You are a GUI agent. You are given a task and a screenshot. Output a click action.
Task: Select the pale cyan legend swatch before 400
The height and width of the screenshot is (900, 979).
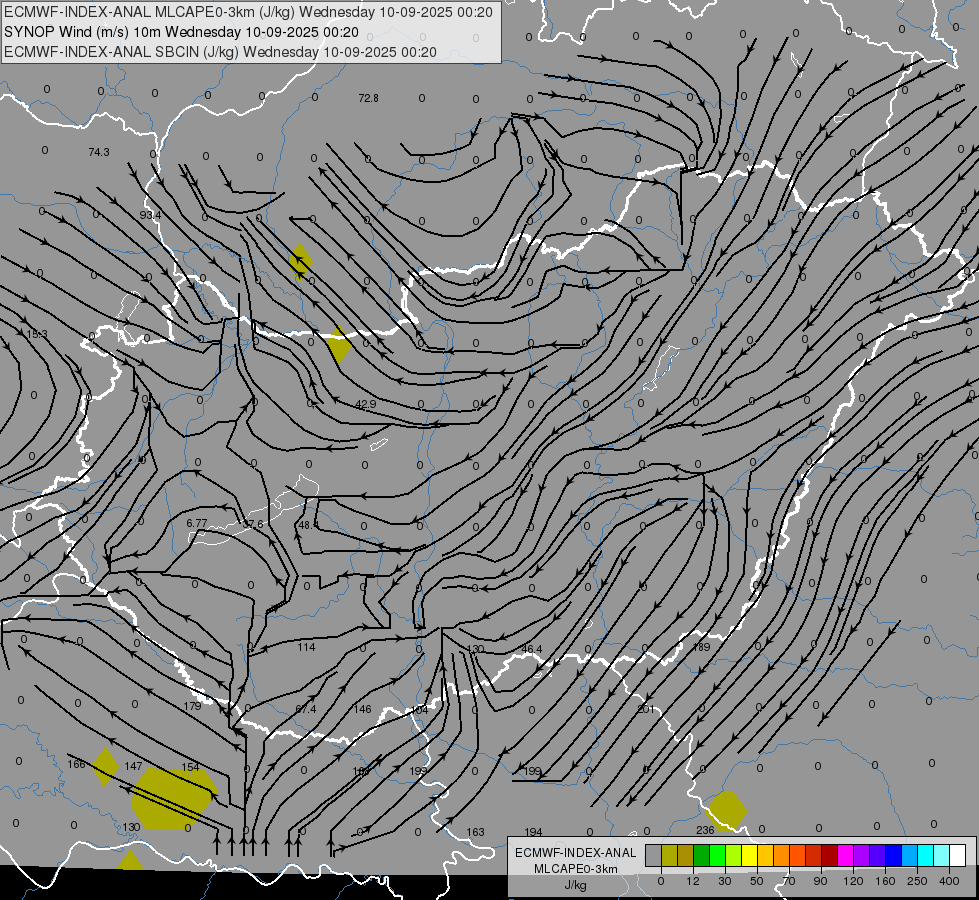coord(941,855)
